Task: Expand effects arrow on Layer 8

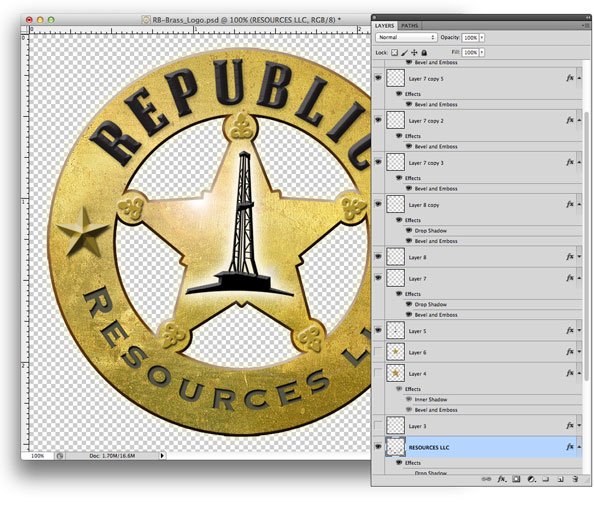Action: tap(579, 257)
